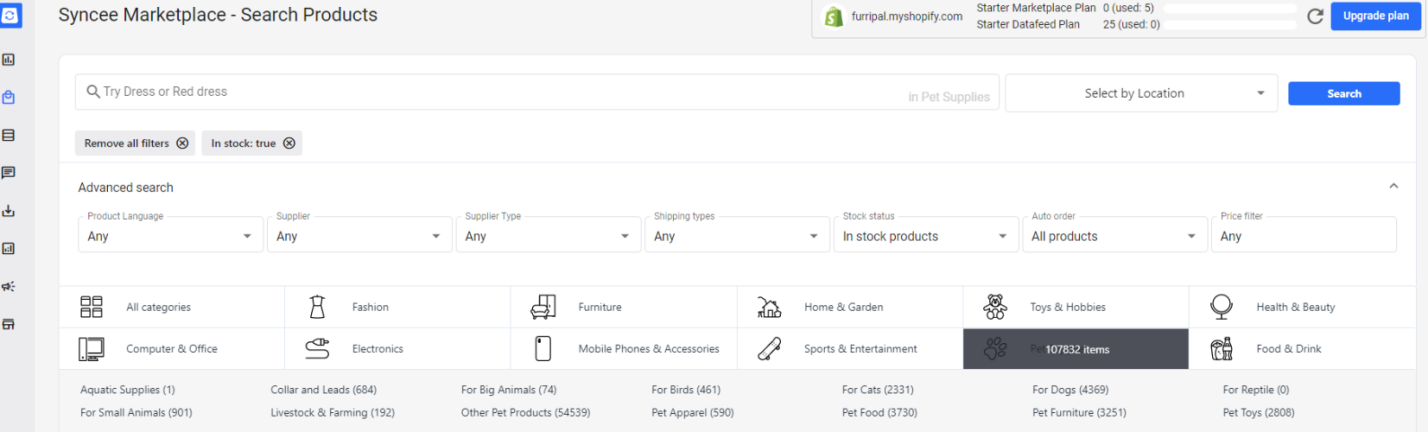1428x432 pixels.
Task: Click the blue Search button
Action: (1344, 93)
